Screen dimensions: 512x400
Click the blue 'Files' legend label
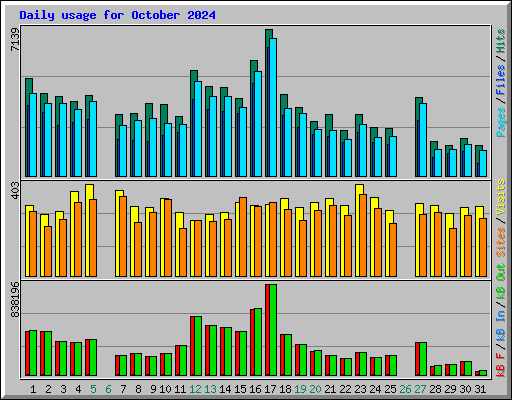coord(500,80)
